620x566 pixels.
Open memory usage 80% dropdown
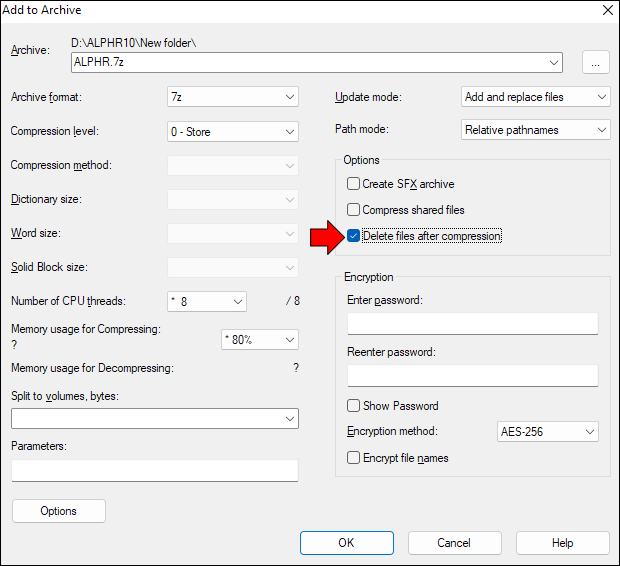click(260, 340)
